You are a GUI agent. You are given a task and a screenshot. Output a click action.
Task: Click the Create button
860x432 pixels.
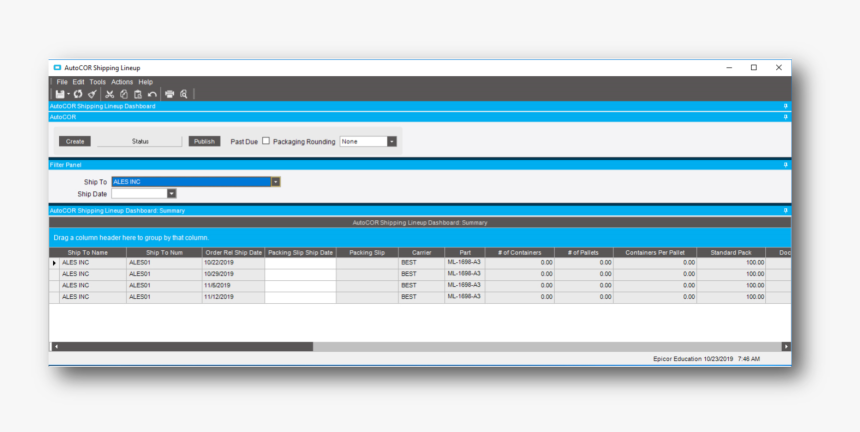pyautogui.click(x=75, y=141)
